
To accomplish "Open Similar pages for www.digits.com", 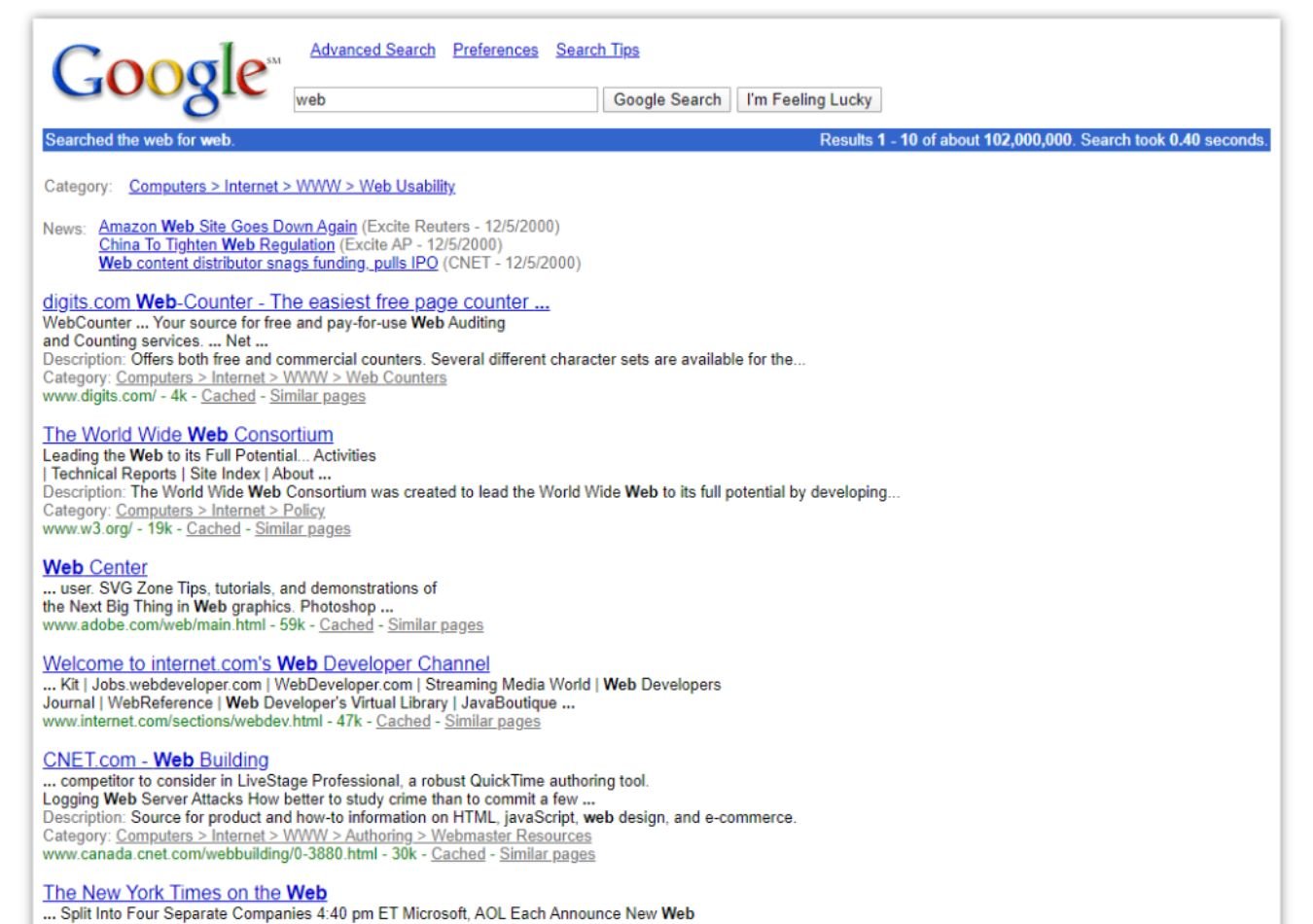I will [318, 396].
